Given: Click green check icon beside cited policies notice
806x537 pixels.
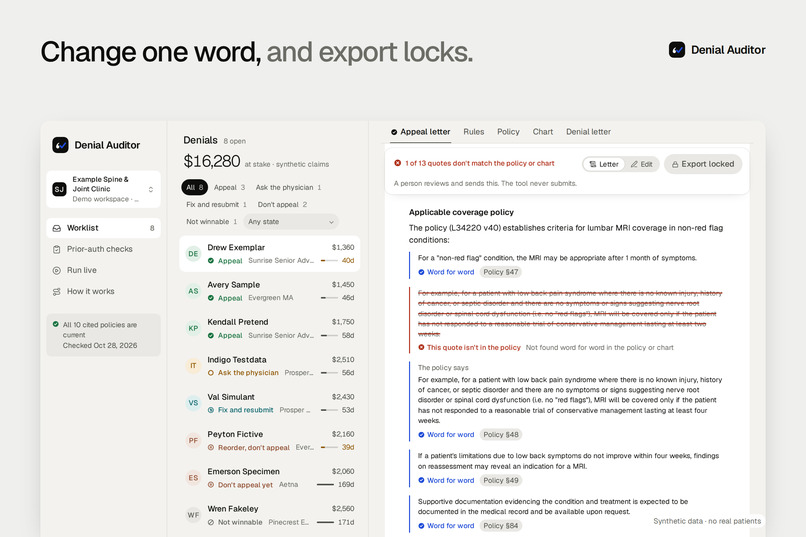Looking at the screenshot, I should click(56, 324).
